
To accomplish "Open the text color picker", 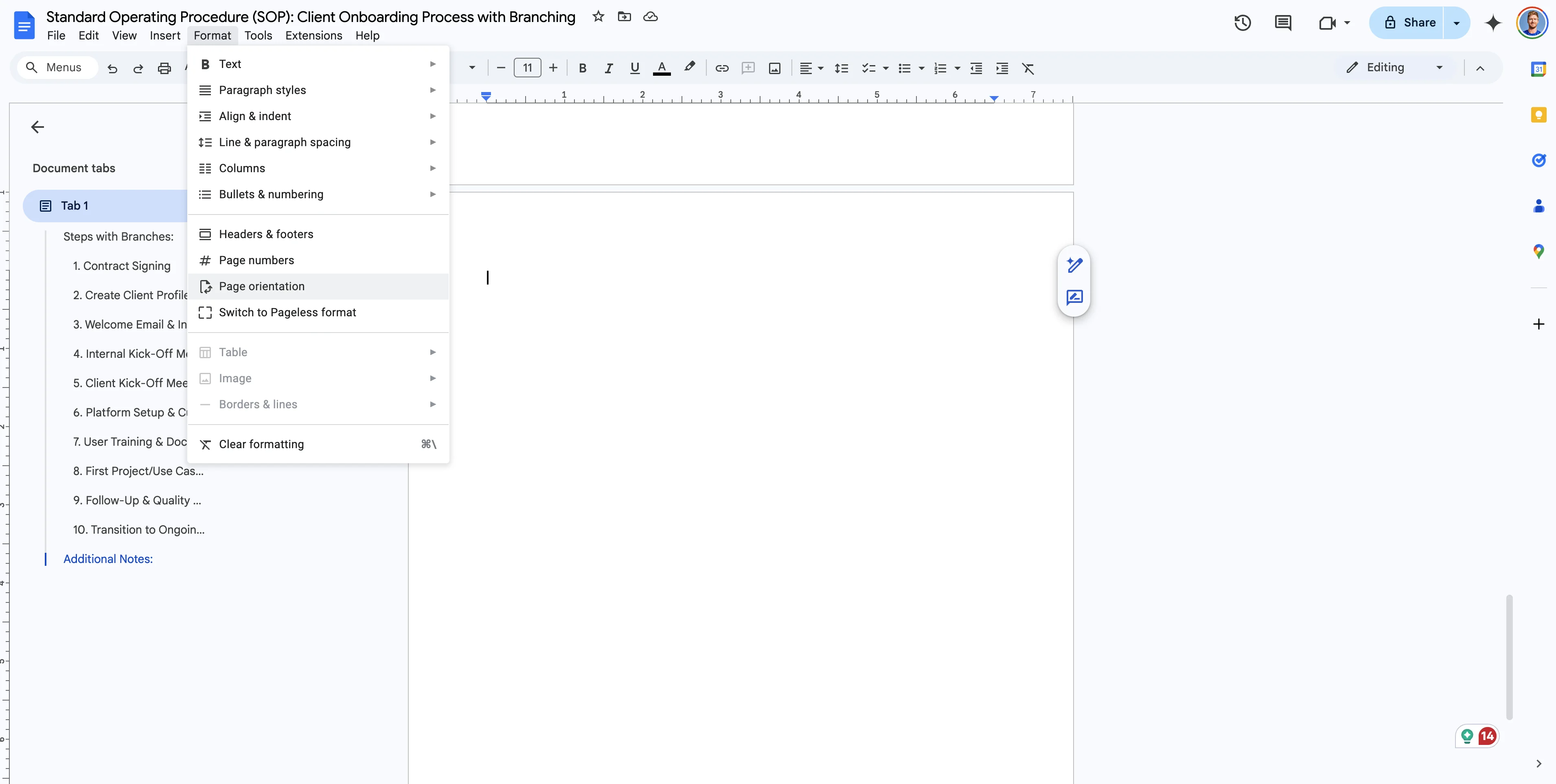I will tap(662, 68).
